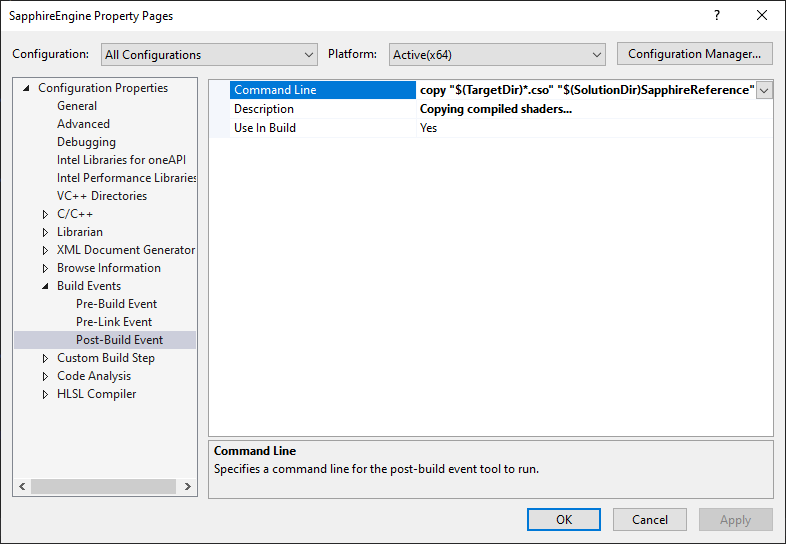
Task: Click the help question mark icon
Action: [716, 15]
